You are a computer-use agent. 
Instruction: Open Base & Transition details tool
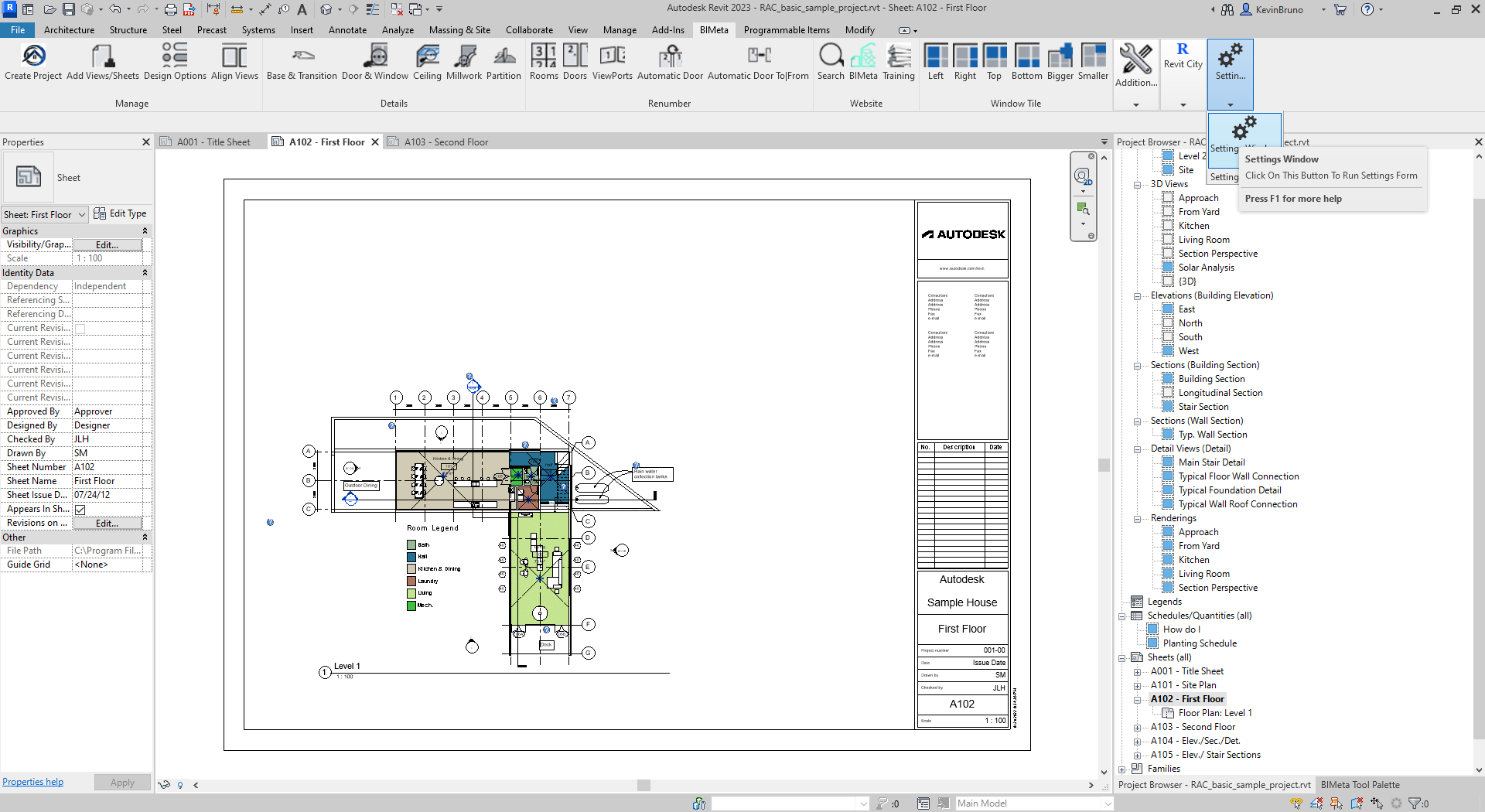click(x=302, y=62)
